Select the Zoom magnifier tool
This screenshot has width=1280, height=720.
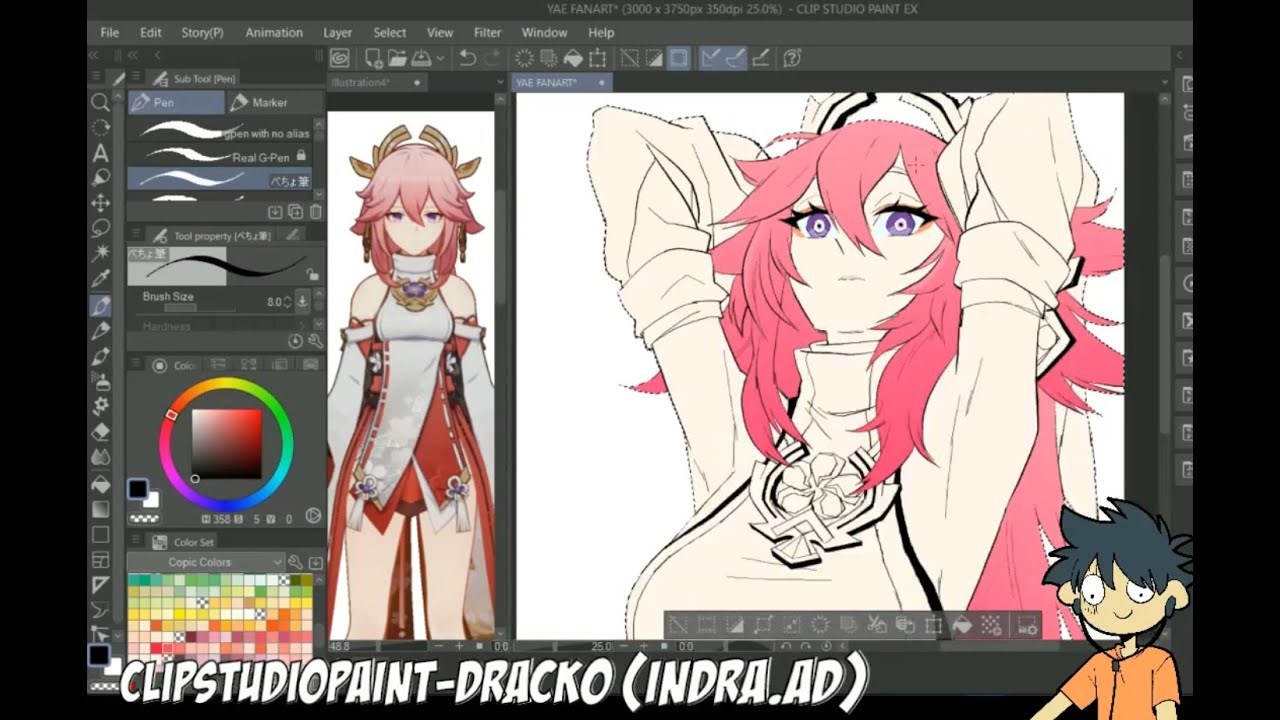[x=100, y=102]
